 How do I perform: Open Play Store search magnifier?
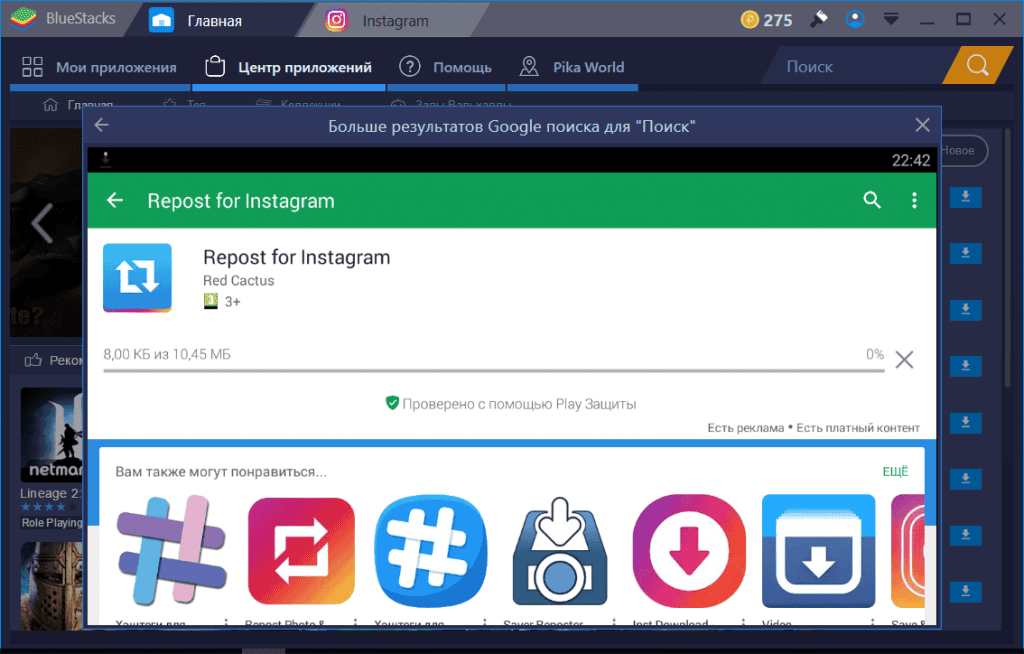872,200
